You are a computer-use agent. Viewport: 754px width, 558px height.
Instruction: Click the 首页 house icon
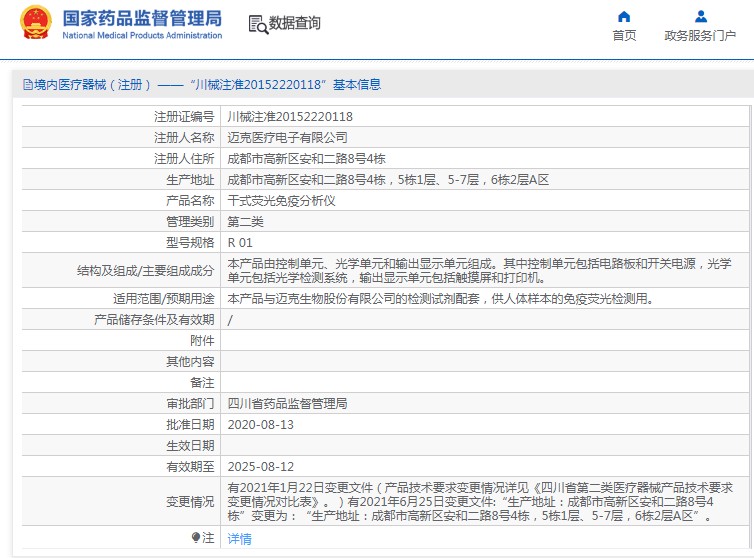tap(624, 16)
